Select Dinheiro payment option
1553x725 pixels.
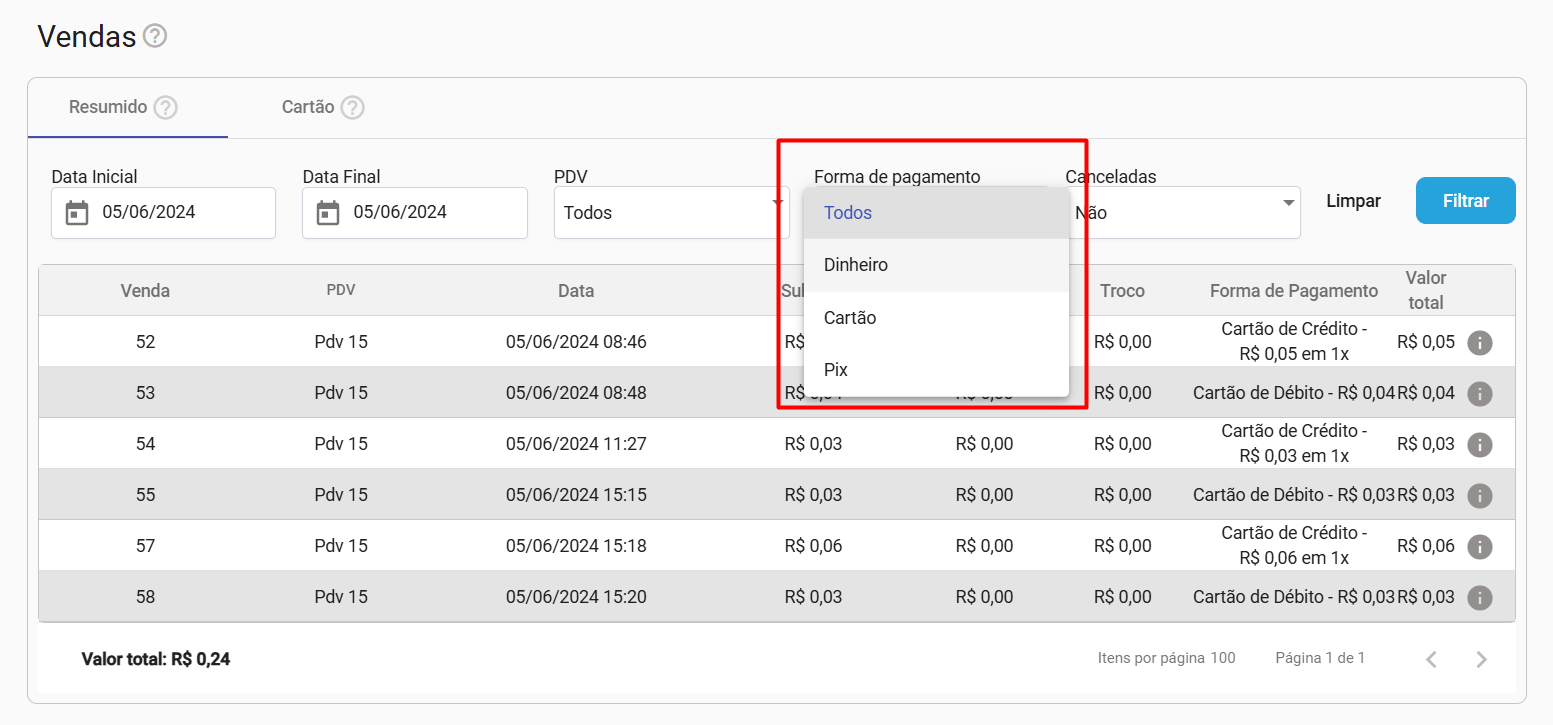point(936,265)
